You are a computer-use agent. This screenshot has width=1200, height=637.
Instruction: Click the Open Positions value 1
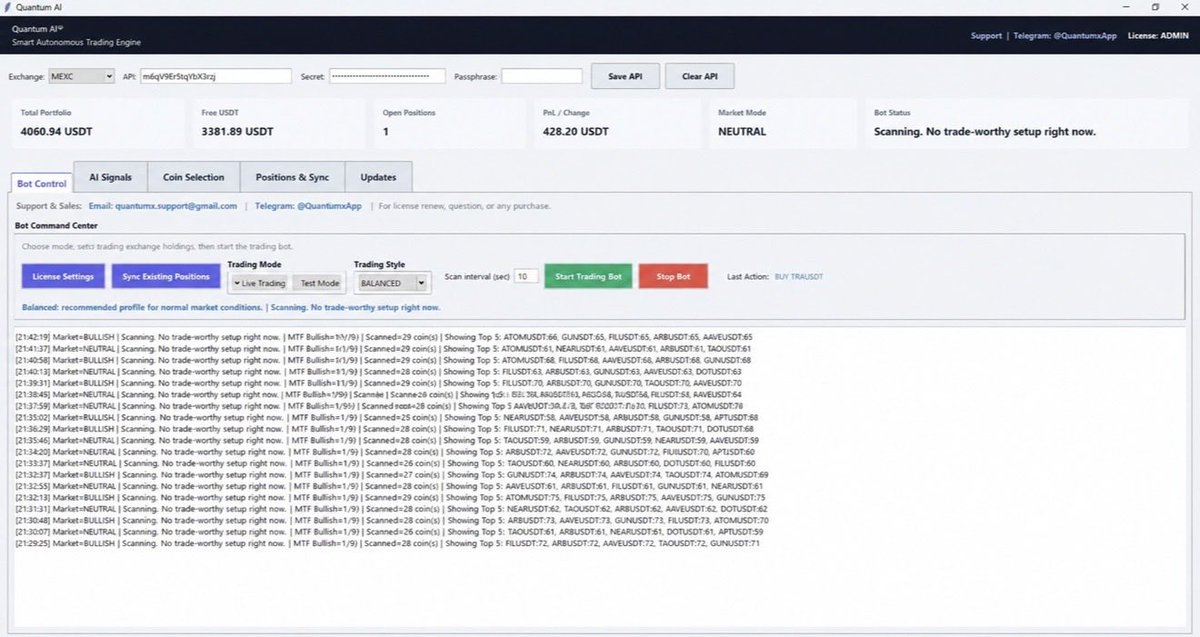386,131
